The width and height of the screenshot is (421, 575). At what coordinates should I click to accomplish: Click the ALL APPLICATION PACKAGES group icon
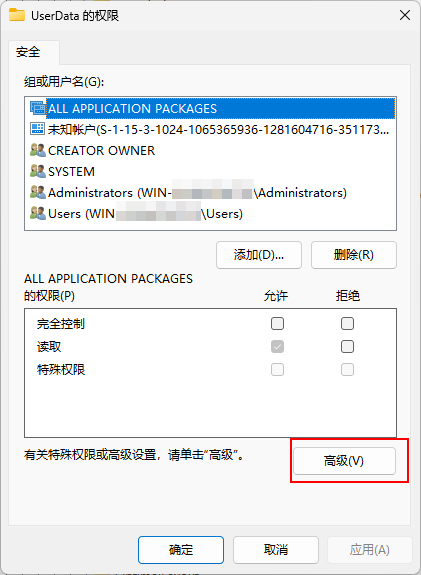click(x=38, y=108)
